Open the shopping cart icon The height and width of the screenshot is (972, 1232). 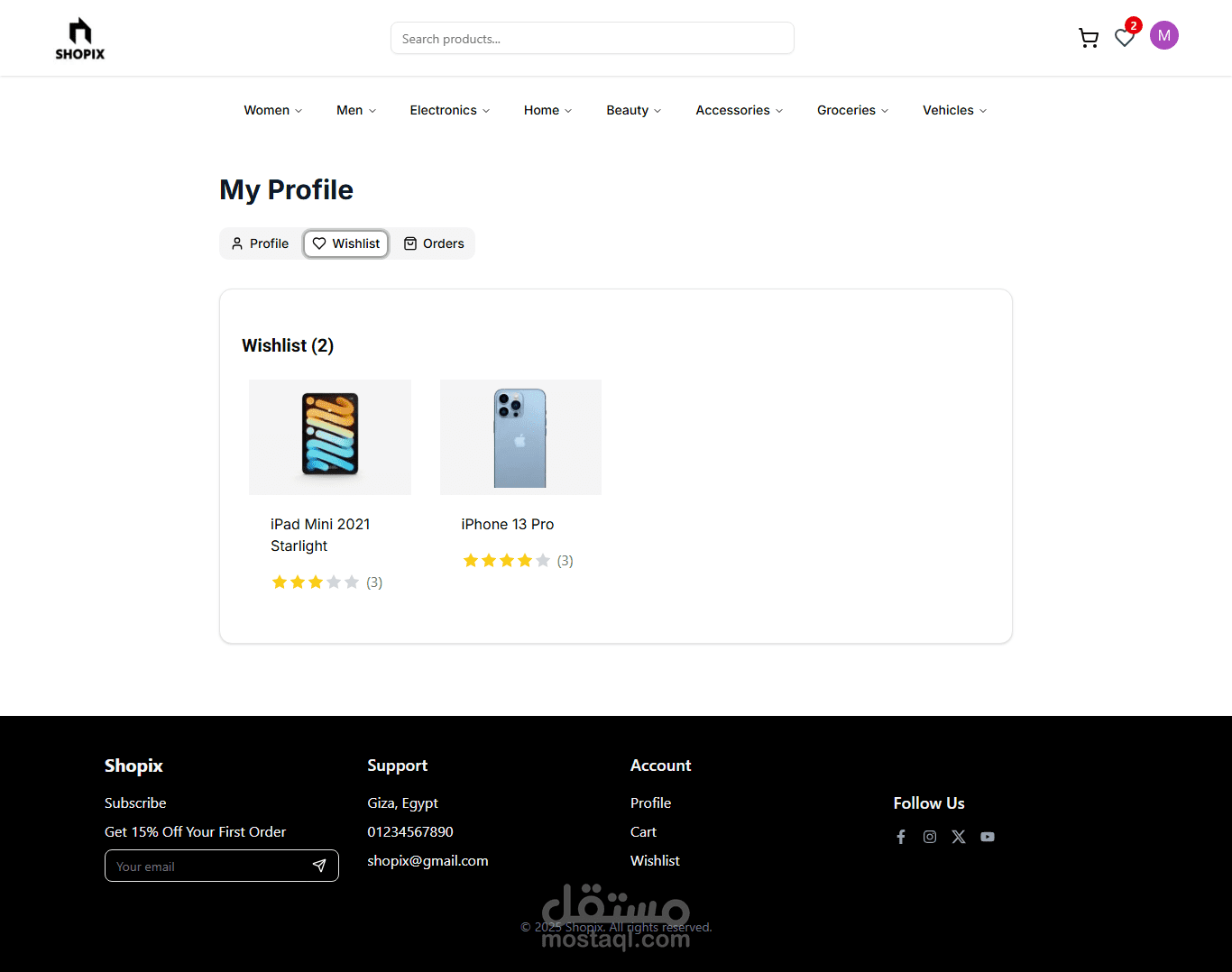[x=1089, y=38]
